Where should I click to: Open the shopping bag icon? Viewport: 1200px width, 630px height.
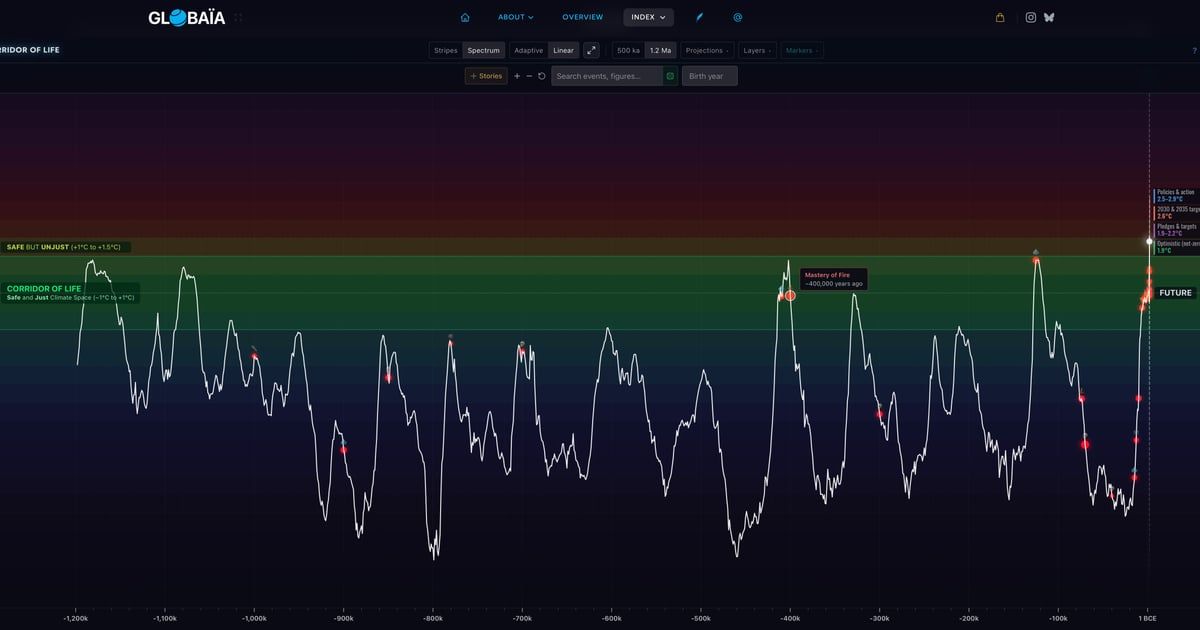[1000, 17]
